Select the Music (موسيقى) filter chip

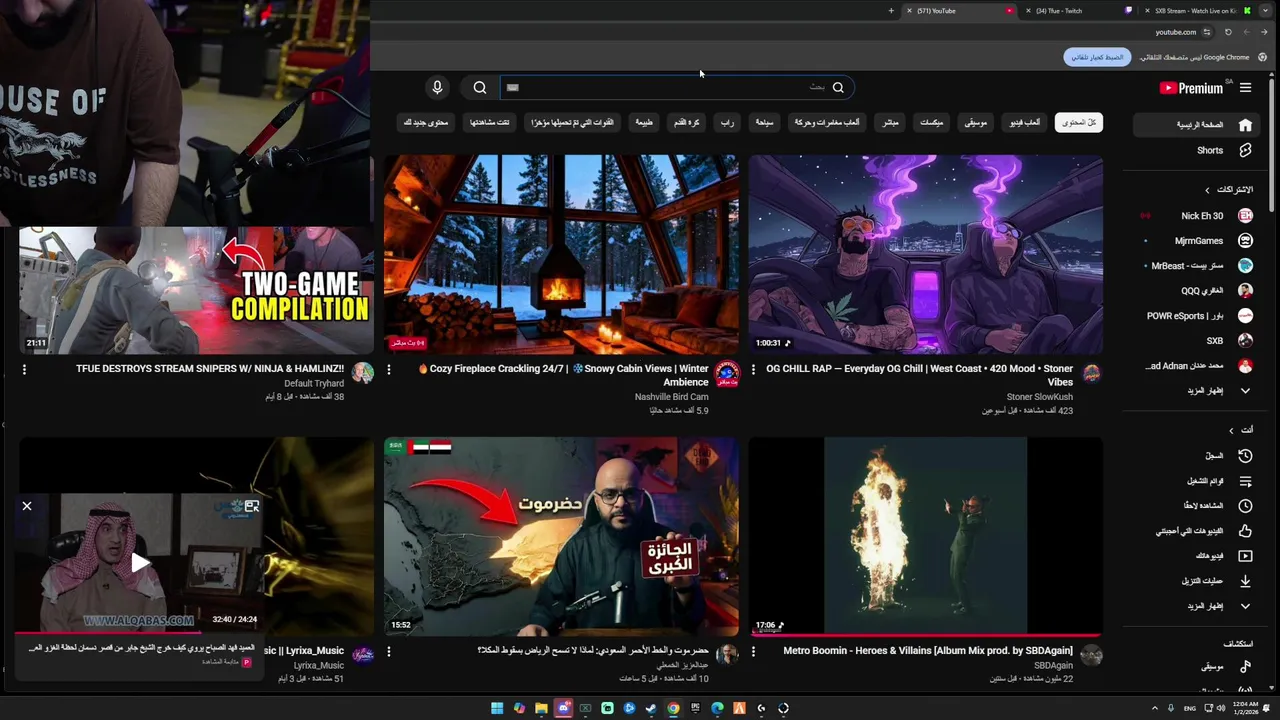point(975,122)
